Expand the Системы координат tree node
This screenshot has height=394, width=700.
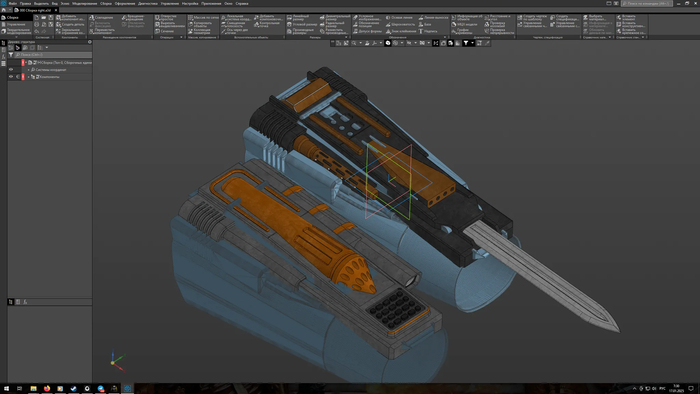29,70
